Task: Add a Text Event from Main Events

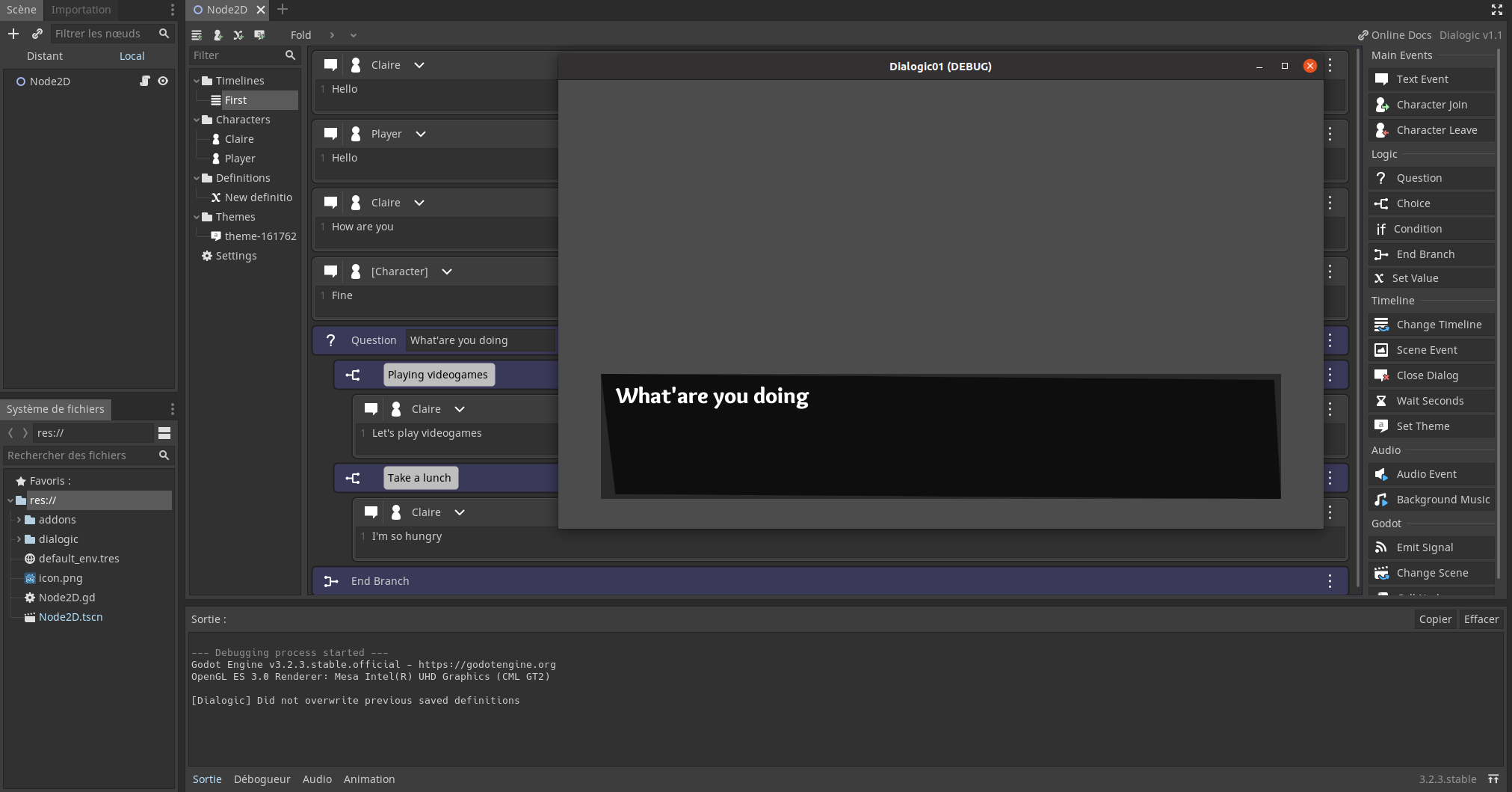Action: pos(1430,79)
